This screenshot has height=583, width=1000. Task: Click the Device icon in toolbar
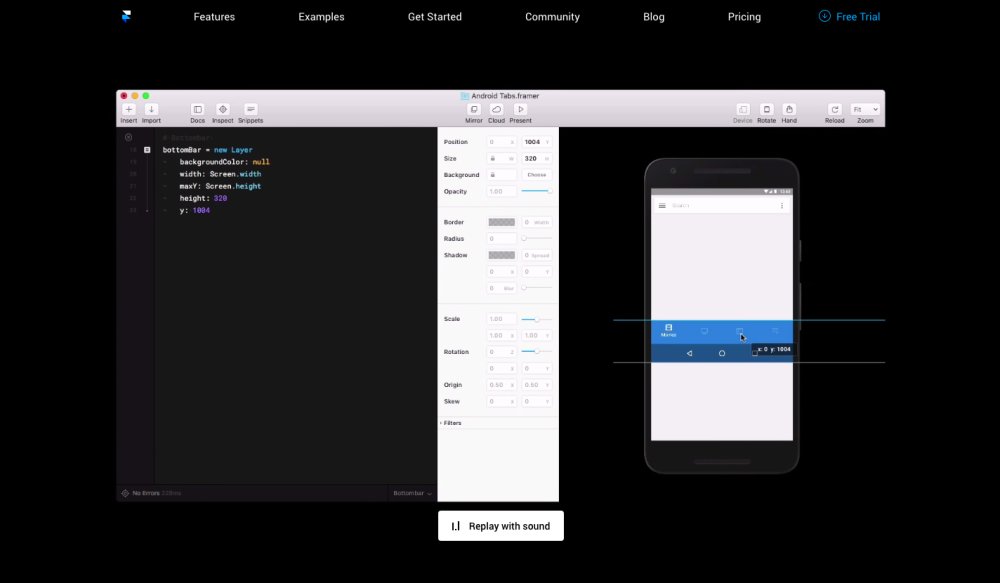tap(743, 110)
